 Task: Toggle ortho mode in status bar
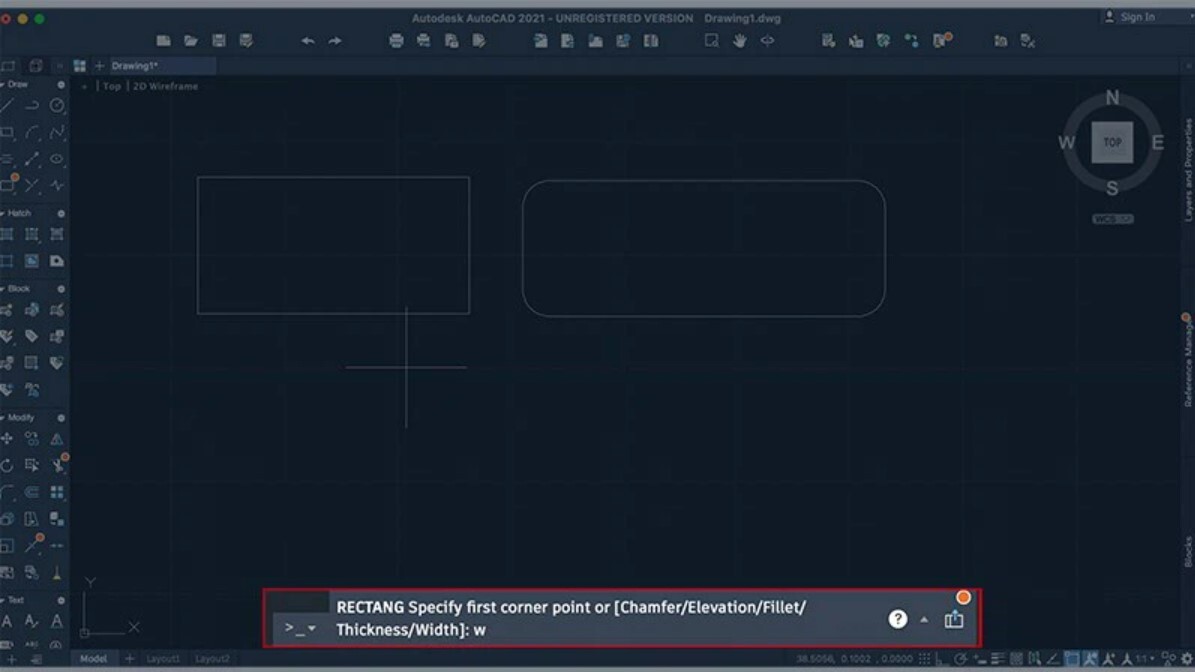[942, 659]
